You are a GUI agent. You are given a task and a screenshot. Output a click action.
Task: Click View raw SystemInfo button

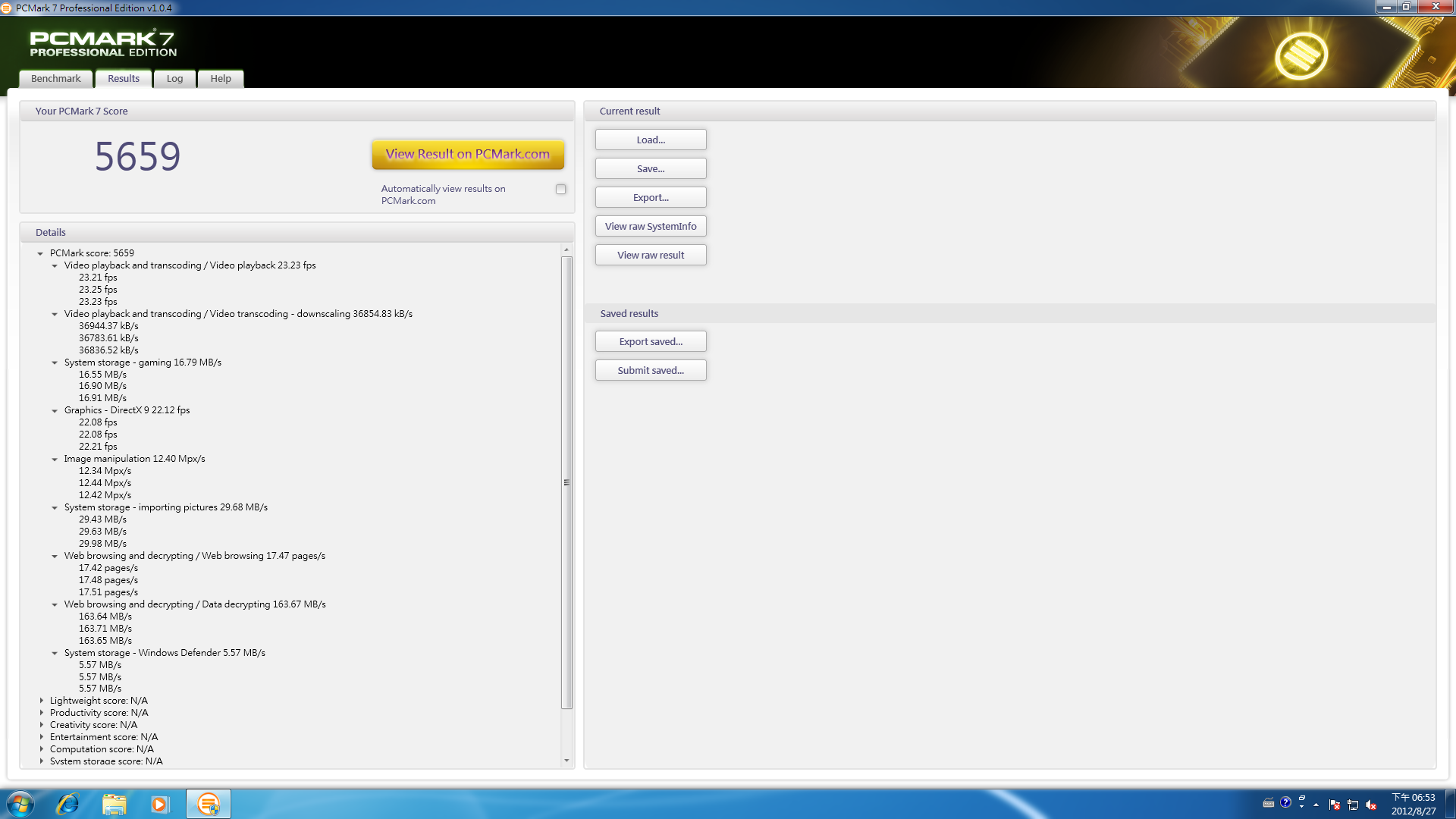pyautogui.click(x=651, y=226)
